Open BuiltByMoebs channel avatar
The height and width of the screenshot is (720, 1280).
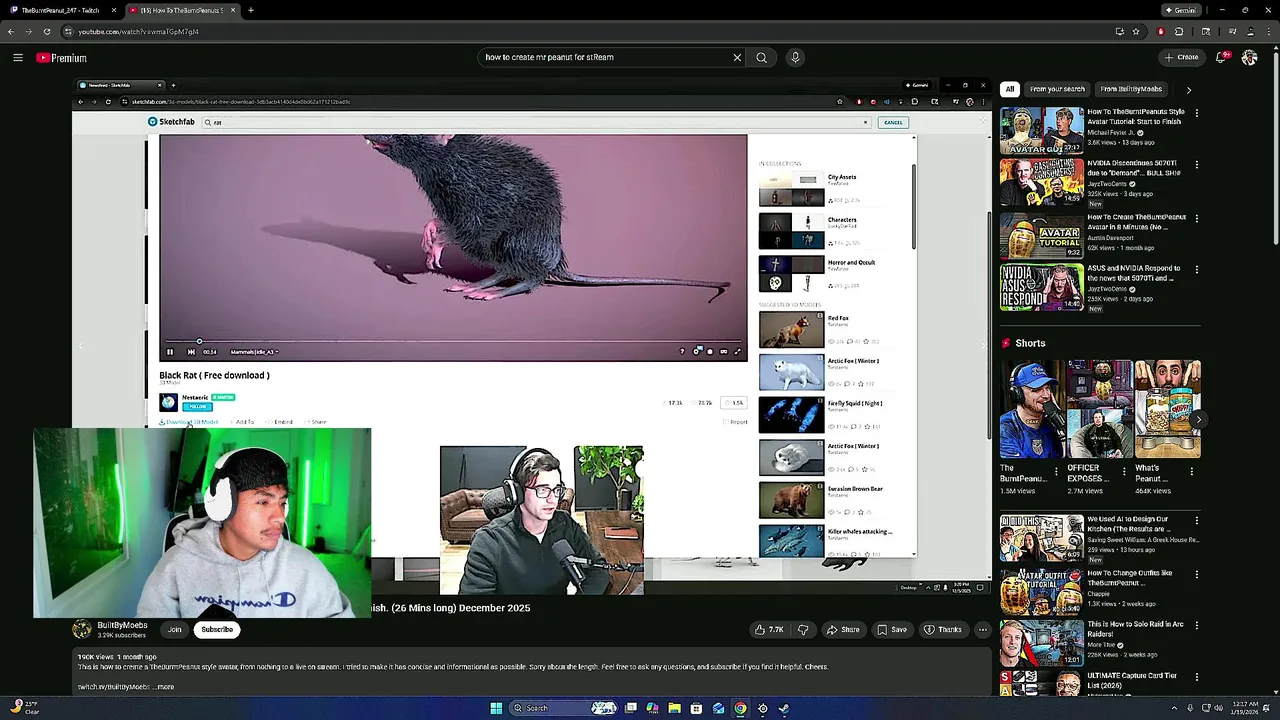(x=82, y=630)
